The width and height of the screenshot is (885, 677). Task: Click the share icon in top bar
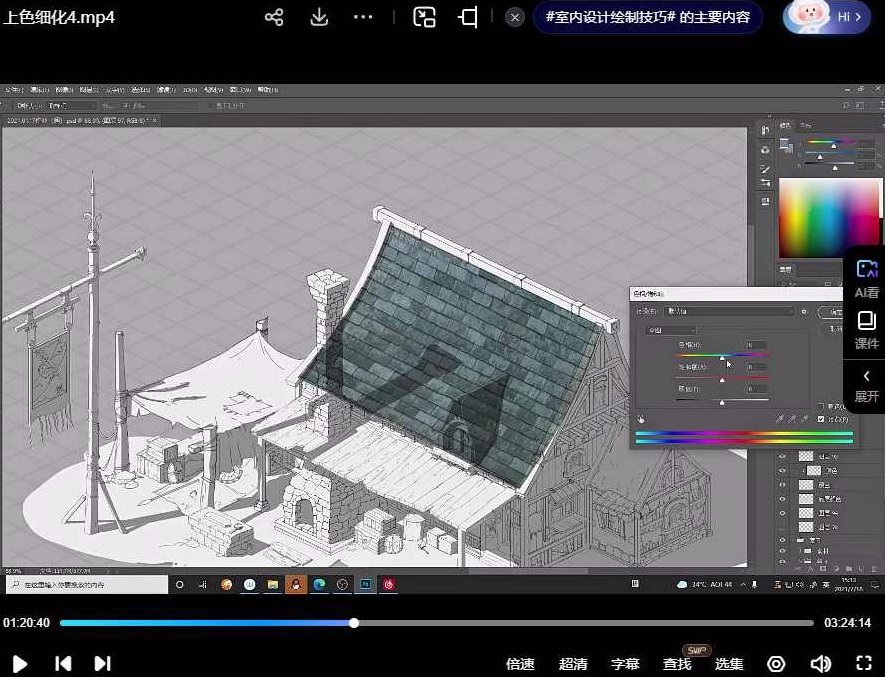click(274, 18)
